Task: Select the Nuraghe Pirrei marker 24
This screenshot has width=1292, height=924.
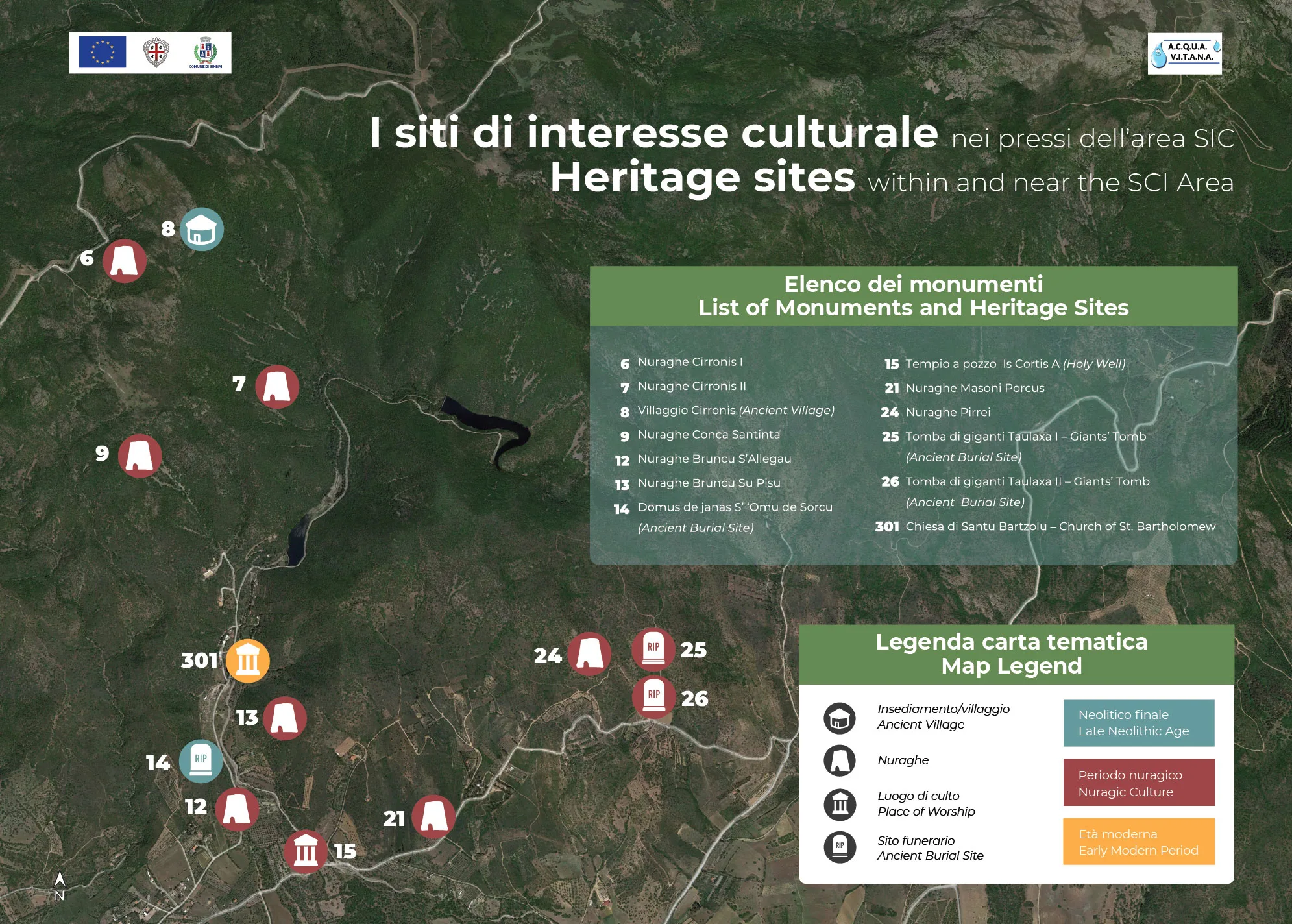Action: click(x=589, y=654)
